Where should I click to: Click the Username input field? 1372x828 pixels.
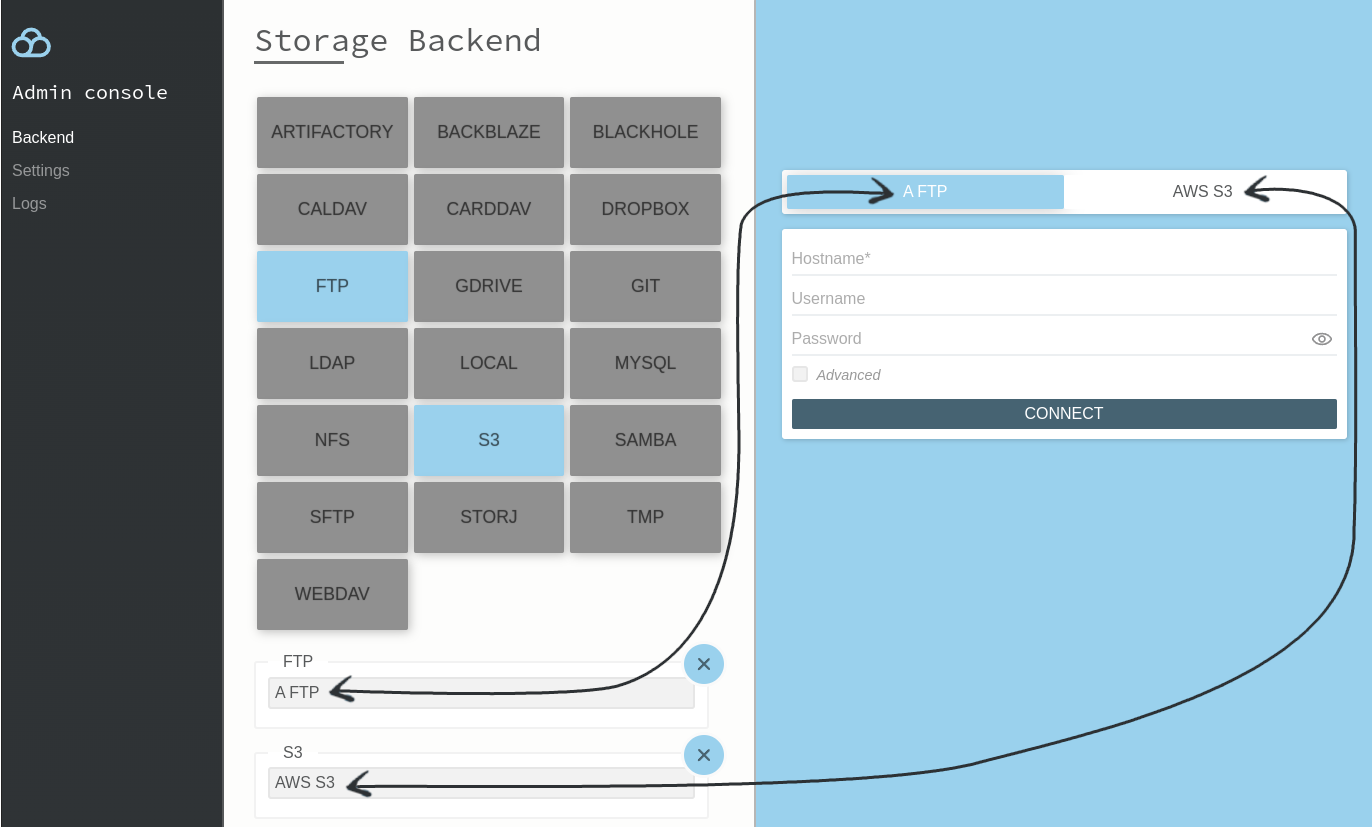[1063, 298]
